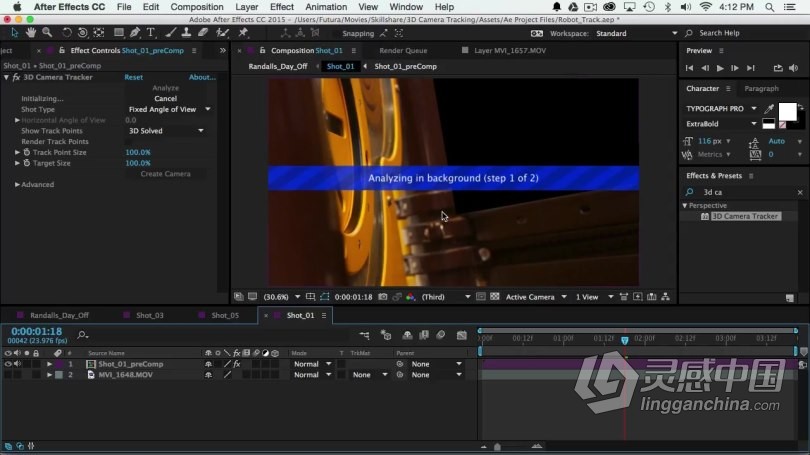Toggle Target Size stopwatch
Viewport: 810px width, 455px height.
click(x=27, y=163)
